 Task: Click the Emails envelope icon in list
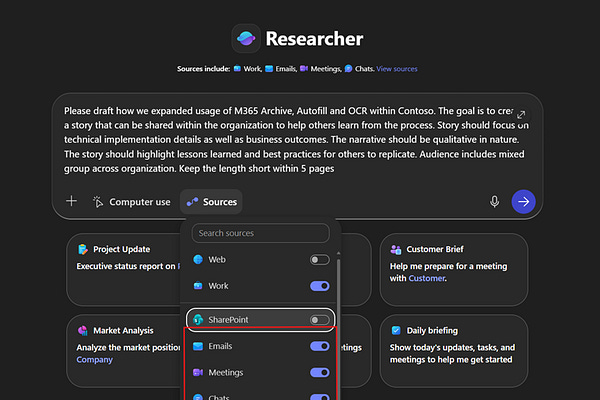[x=198, y=346]
